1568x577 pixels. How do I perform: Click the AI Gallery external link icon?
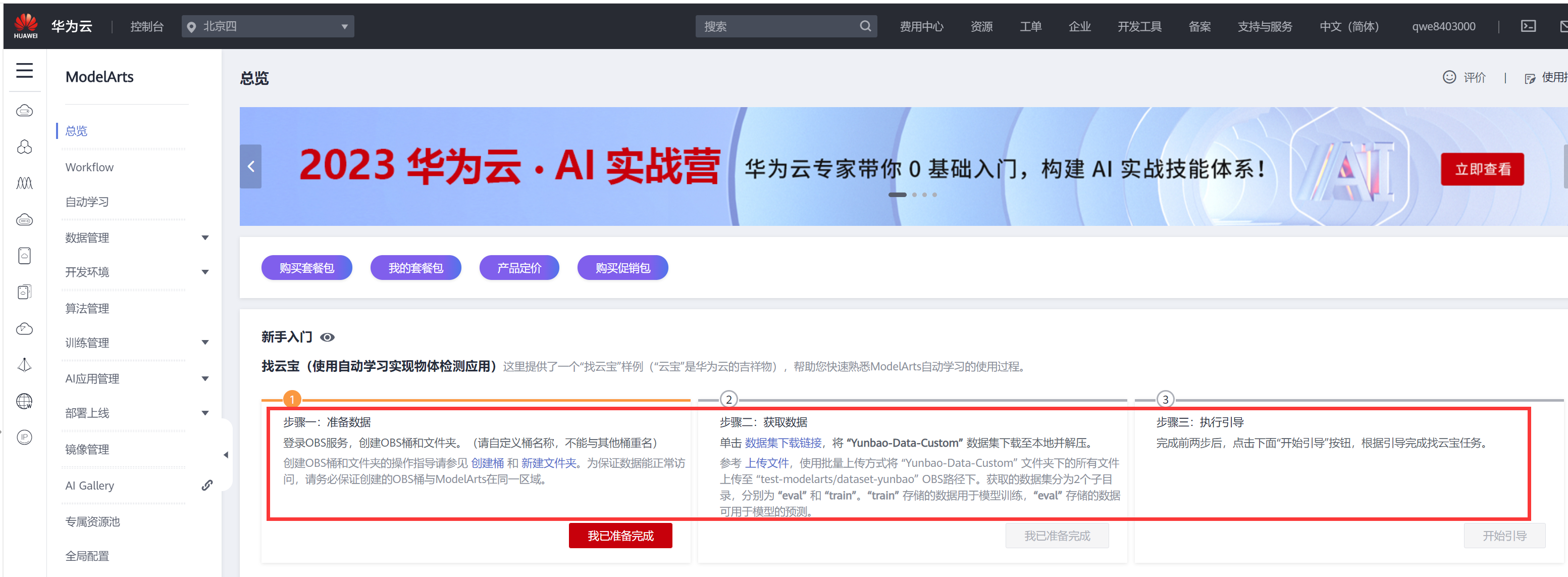[x=207, y=485]
